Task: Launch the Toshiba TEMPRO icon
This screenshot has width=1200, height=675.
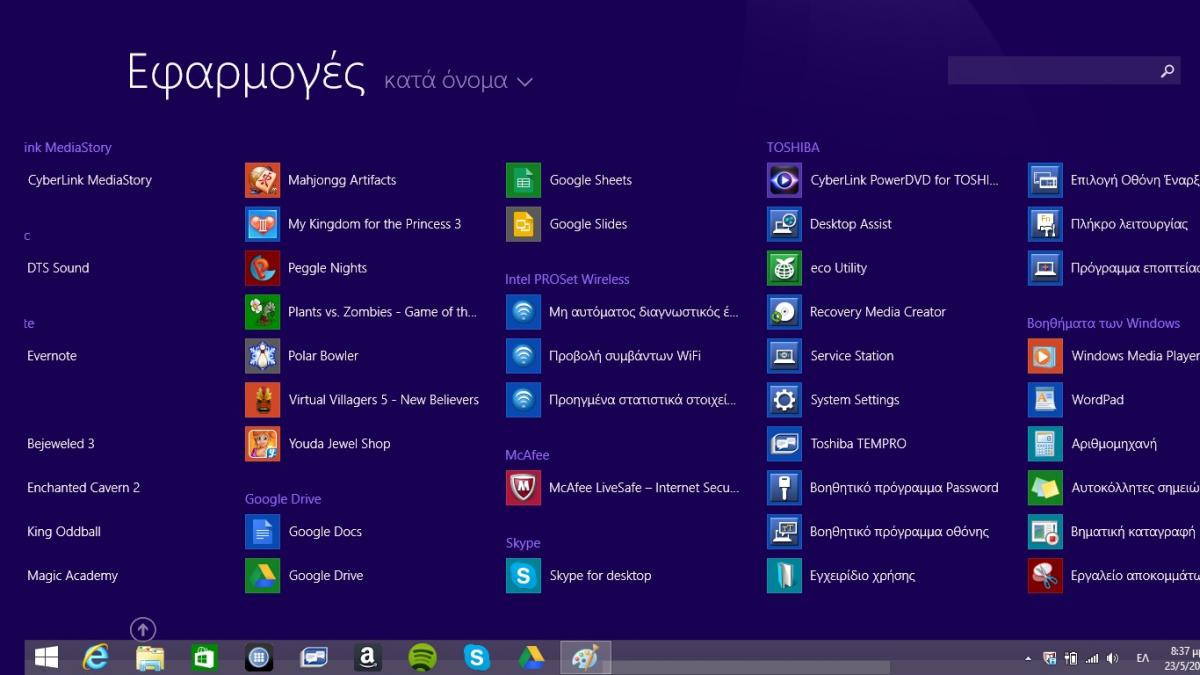Action: [784, 444]
